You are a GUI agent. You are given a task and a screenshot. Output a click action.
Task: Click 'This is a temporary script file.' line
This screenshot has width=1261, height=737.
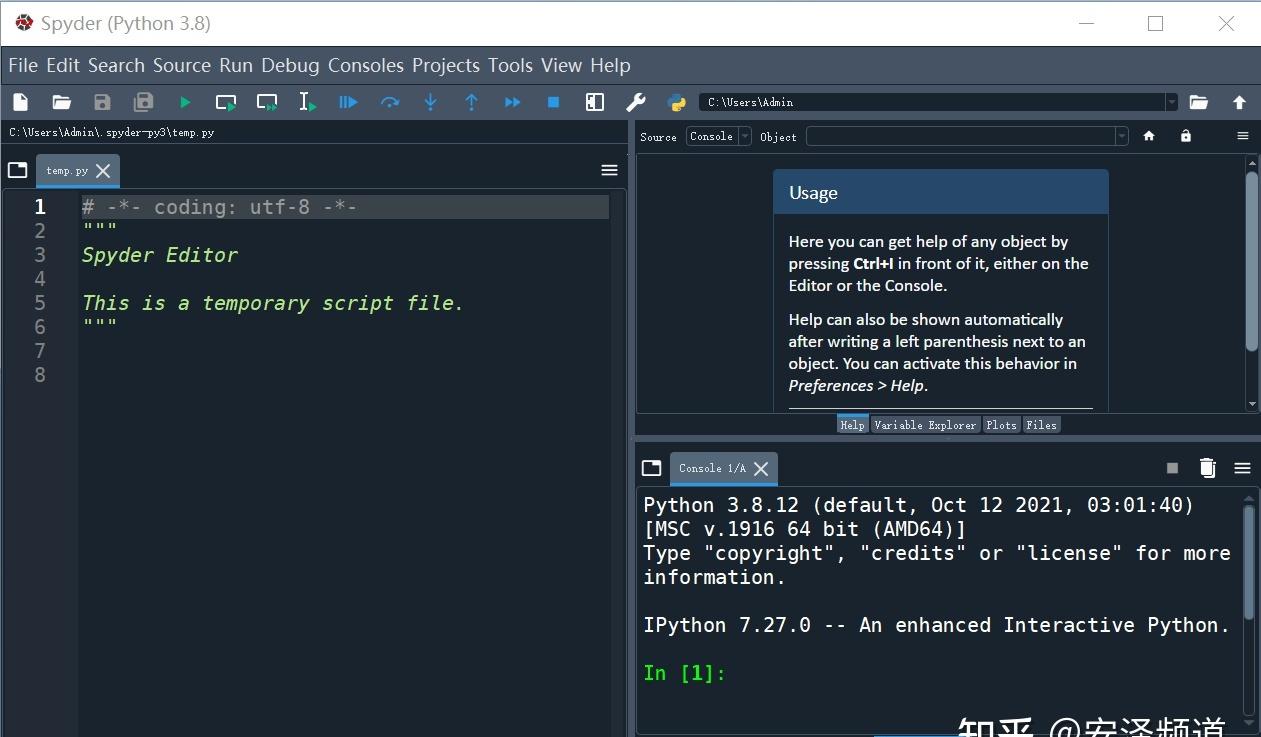(x=273, y=303)
